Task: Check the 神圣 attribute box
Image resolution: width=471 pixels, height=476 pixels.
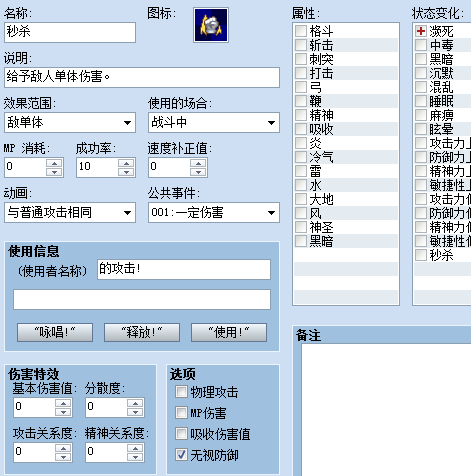Action: click(x=301, y=227)
